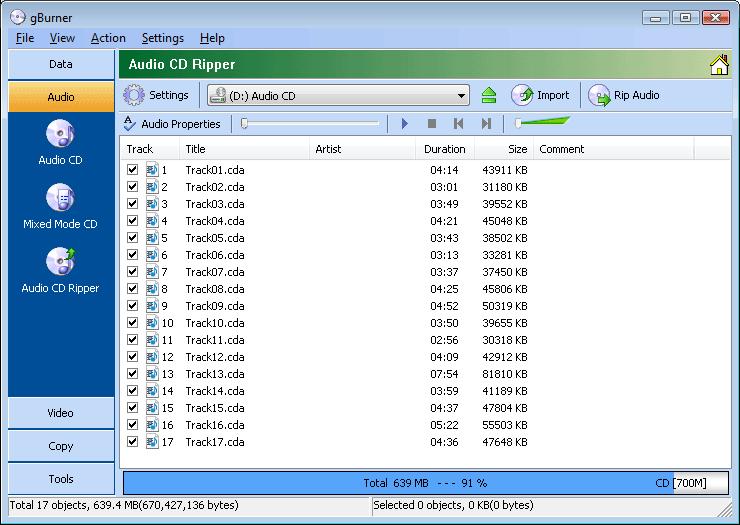Go to the home screen icon
This screenshot has width=740, height=525.
719,65
